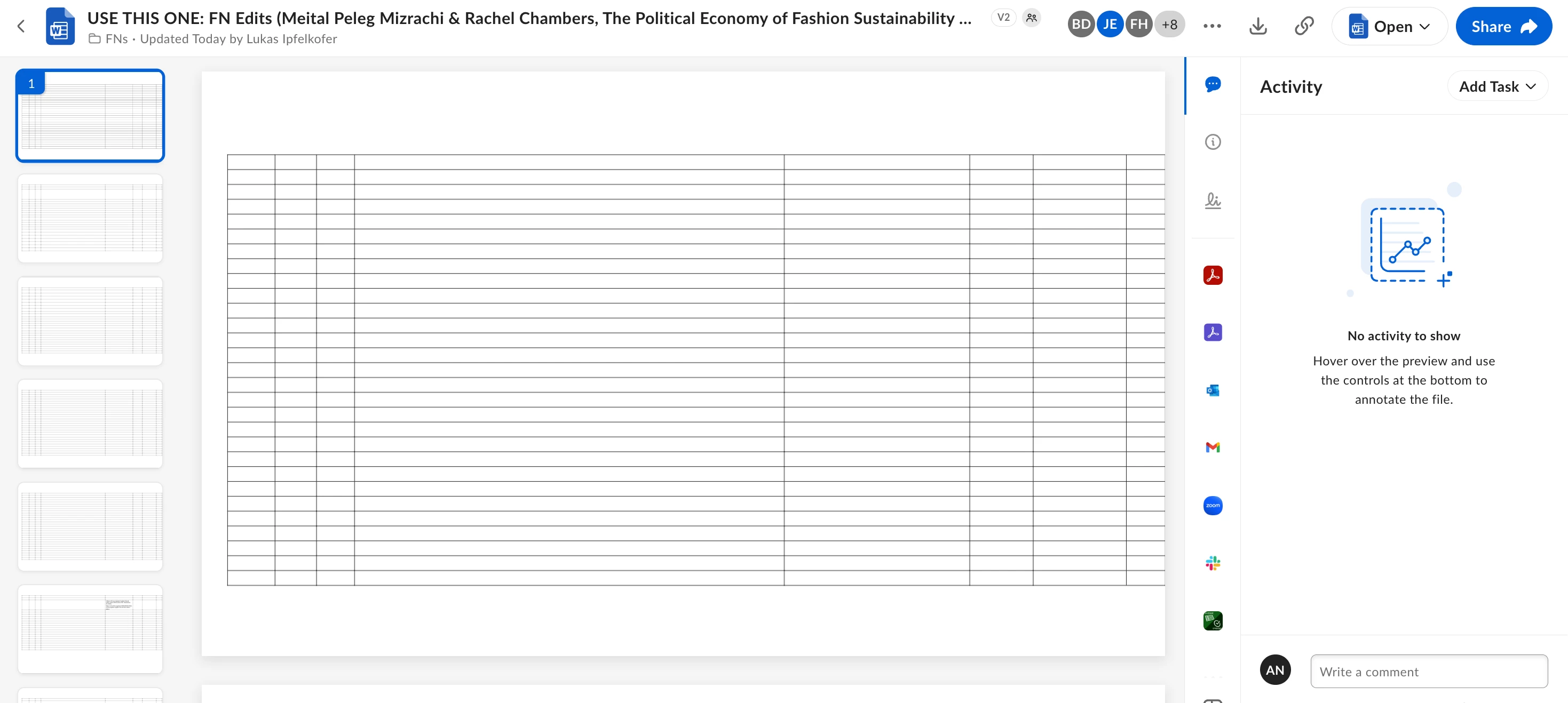The width and height of the screenshot is (1568, 703).
Task: Click the back arrow to exit preview
Action: coord(21,26)
